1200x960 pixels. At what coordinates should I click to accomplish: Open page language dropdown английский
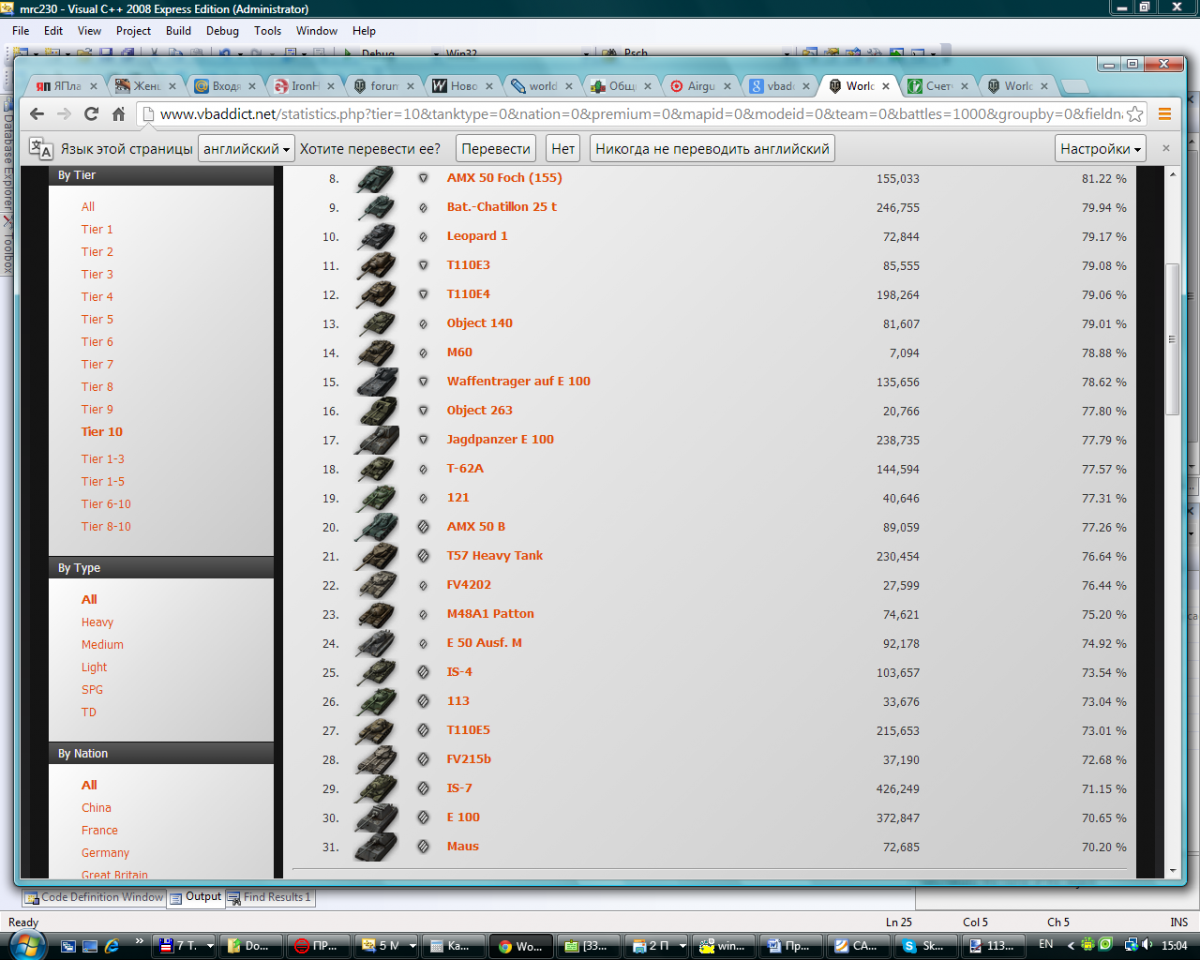tap(247, 148)
